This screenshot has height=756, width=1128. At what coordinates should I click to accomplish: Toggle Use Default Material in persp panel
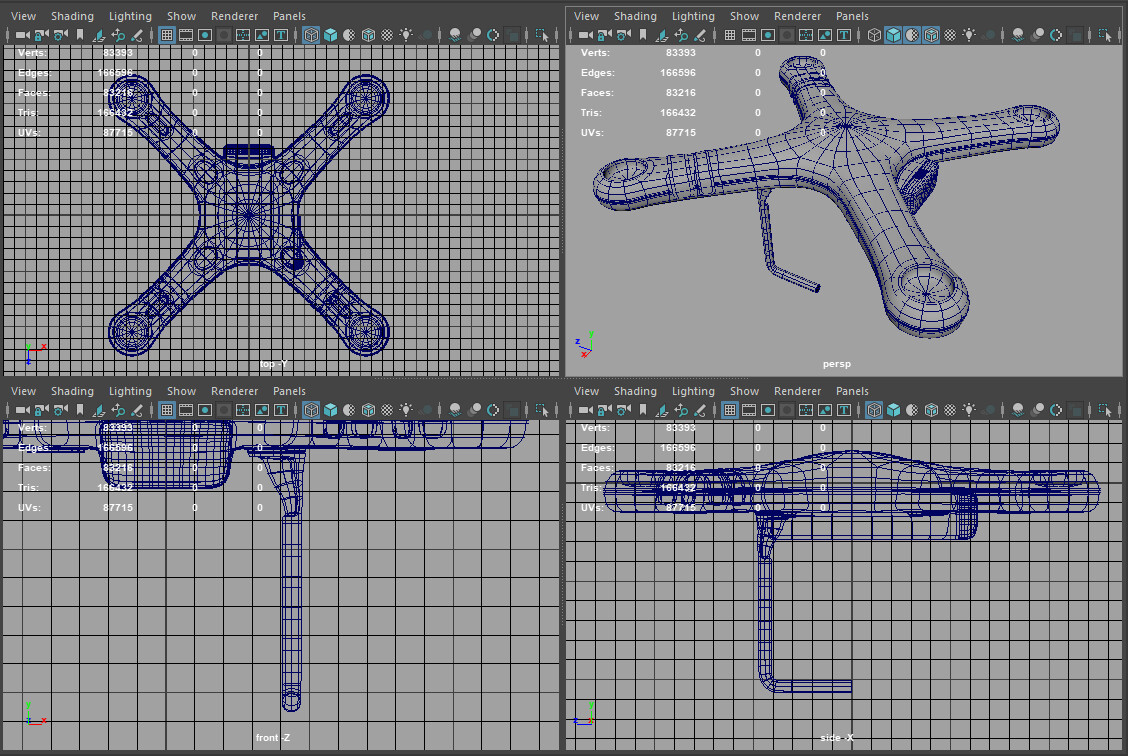(x=912, y=35)
